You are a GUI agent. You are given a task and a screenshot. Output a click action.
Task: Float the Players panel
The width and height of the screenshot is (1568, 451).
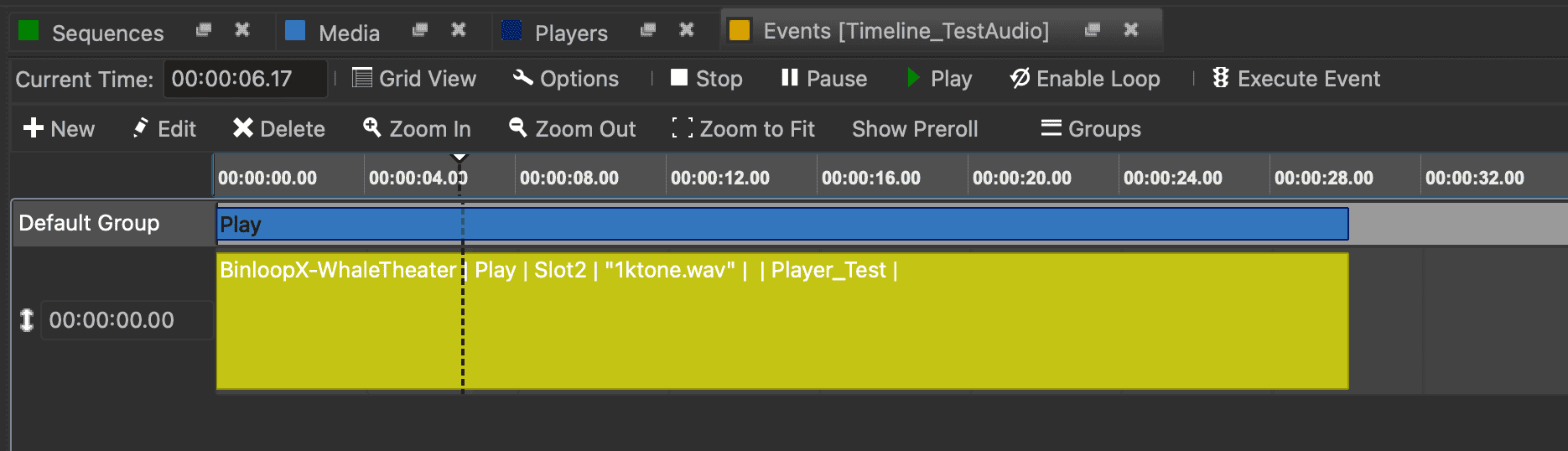coord(647,30)
